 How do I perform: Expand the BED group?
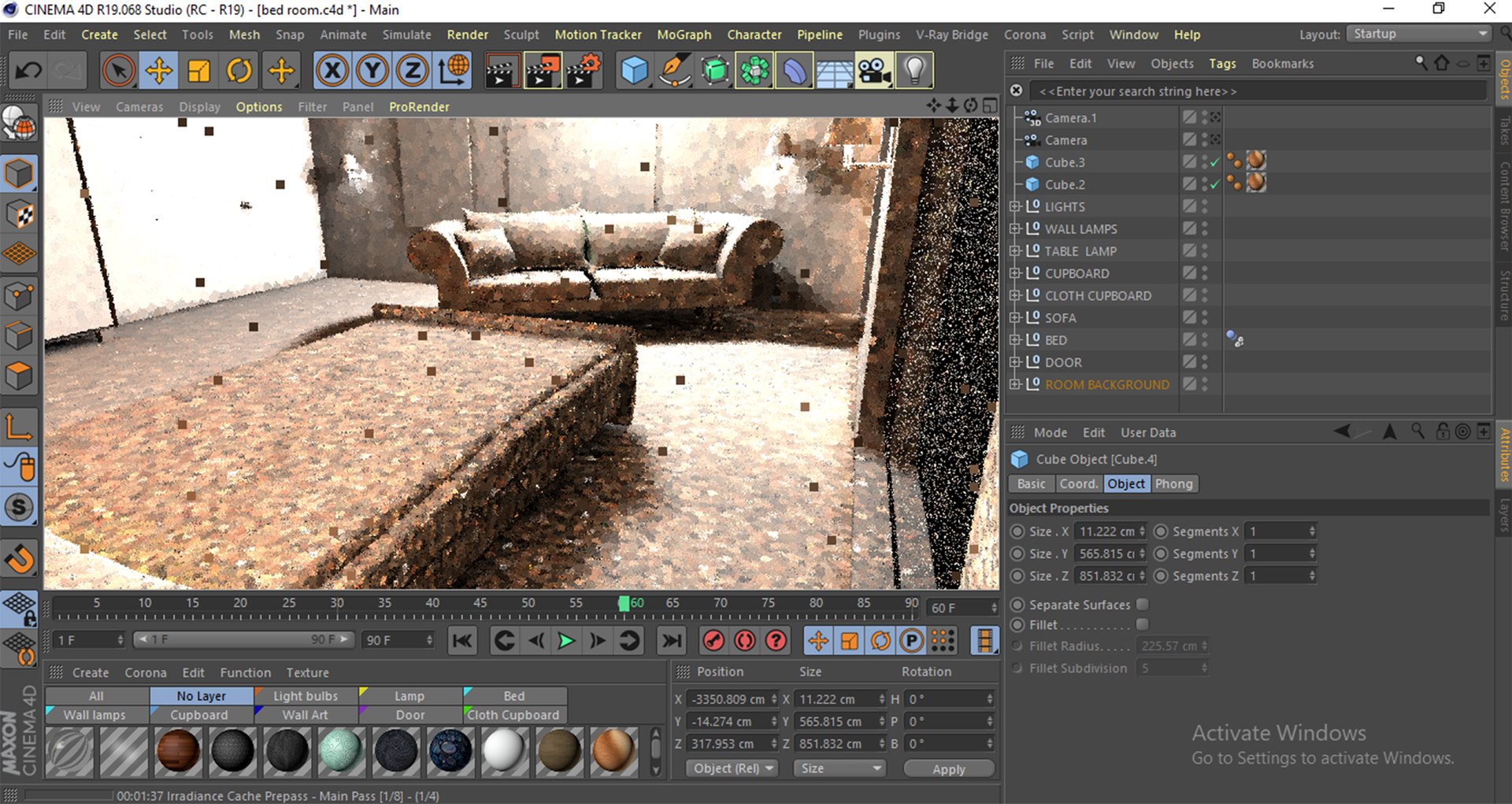[x=1015, y=339]
